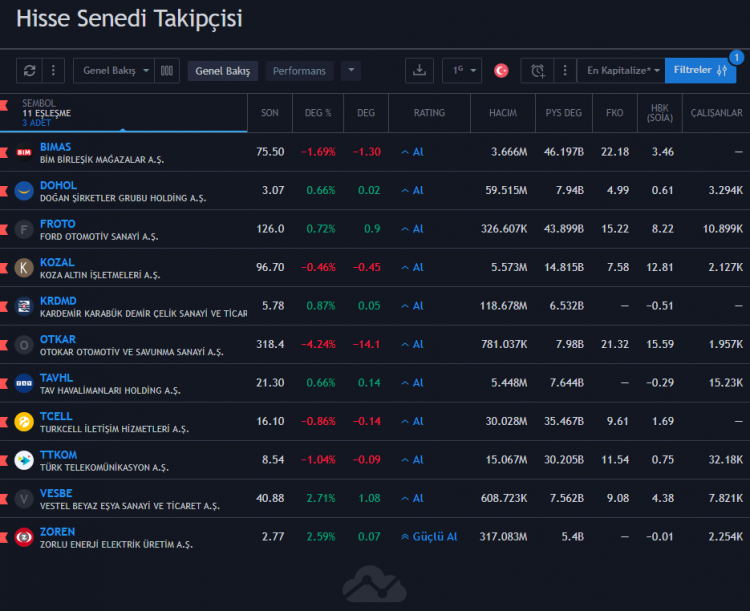Sort by the SON column header
The height and width of the screenshot is (611, 750).
click(270, 113)
